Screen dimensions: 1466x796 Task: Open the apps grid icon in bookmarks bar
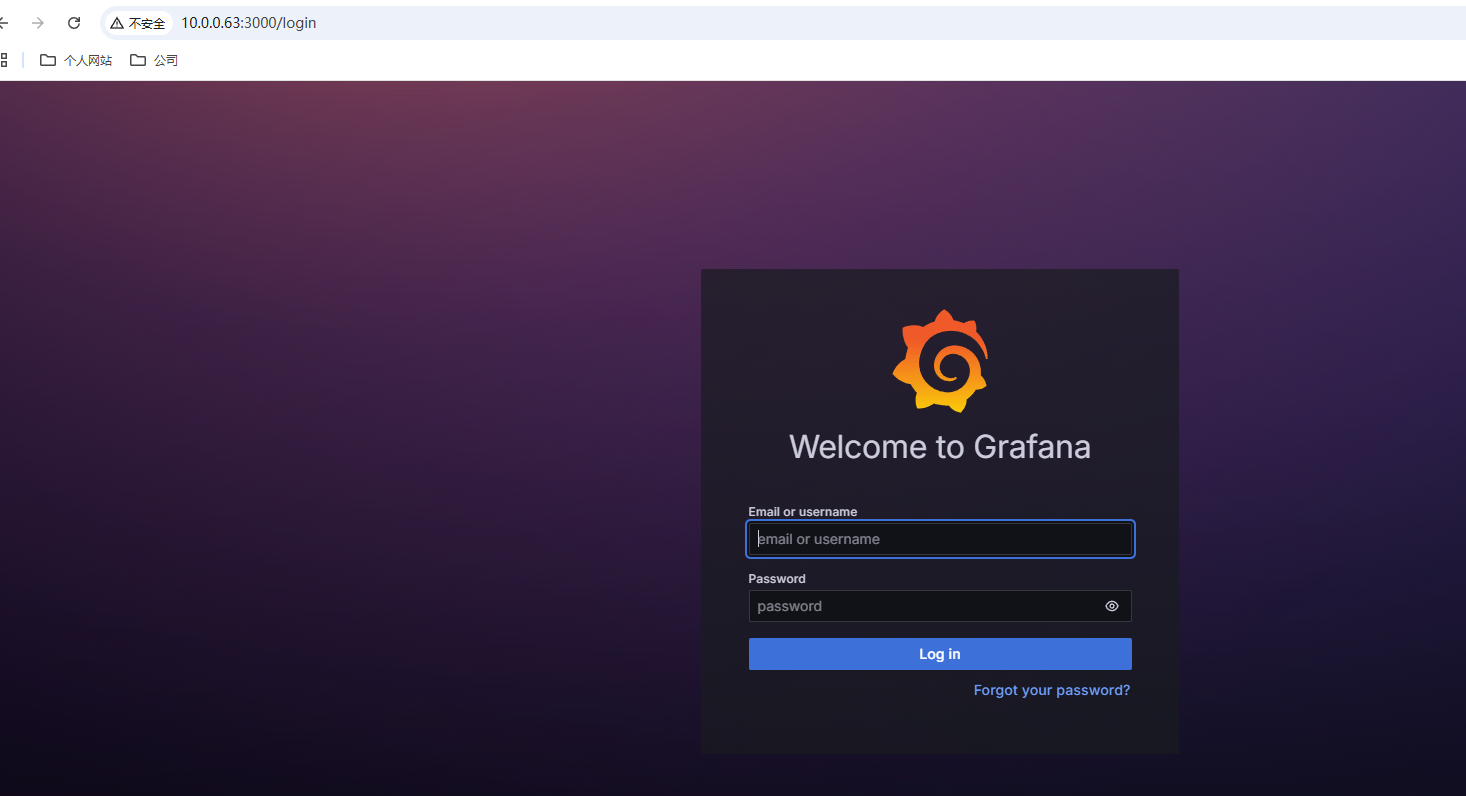pos(4,60)
